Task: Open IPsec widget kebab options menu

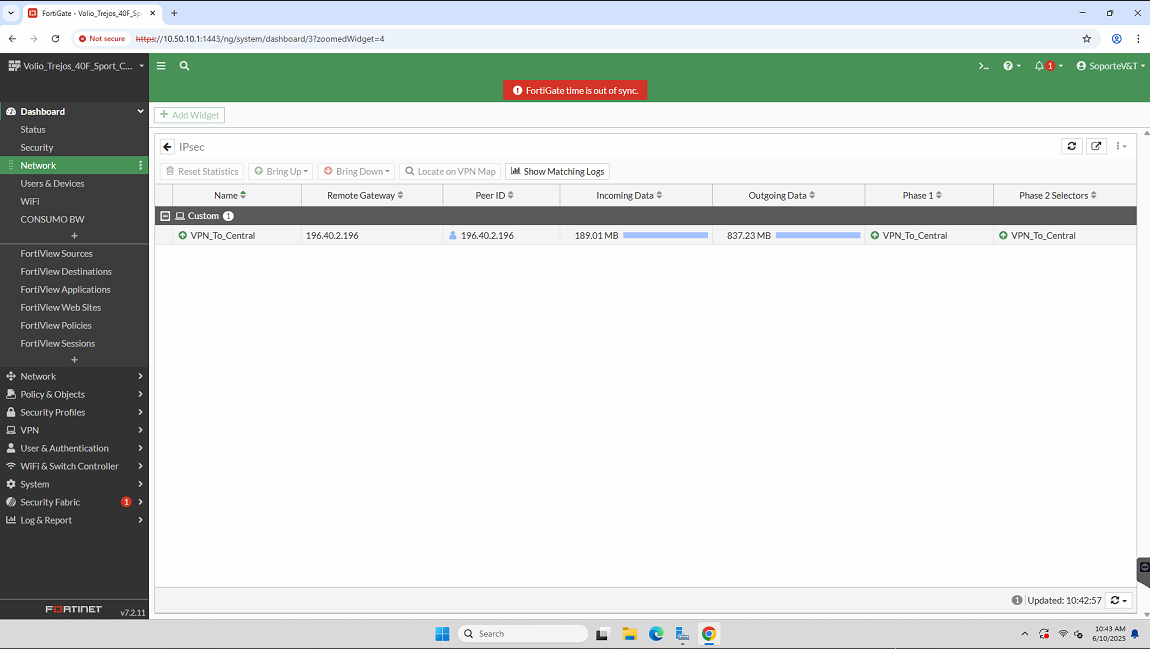Action: click(1121, 146)
